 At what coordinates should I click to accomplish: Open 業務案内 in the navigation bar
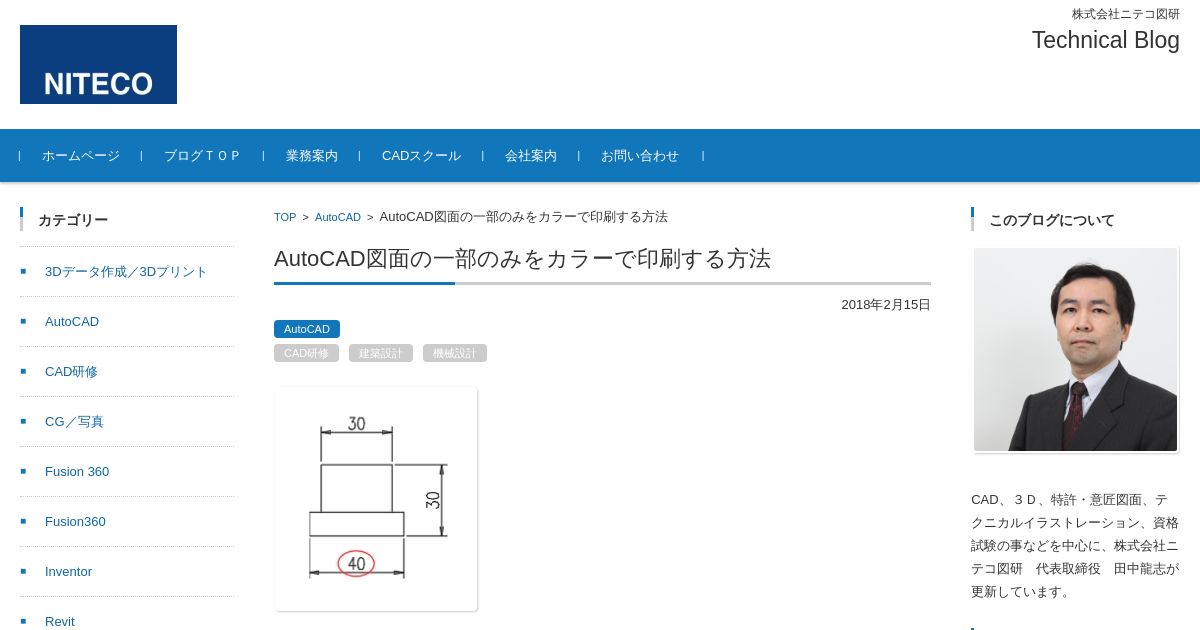(312, 156)
